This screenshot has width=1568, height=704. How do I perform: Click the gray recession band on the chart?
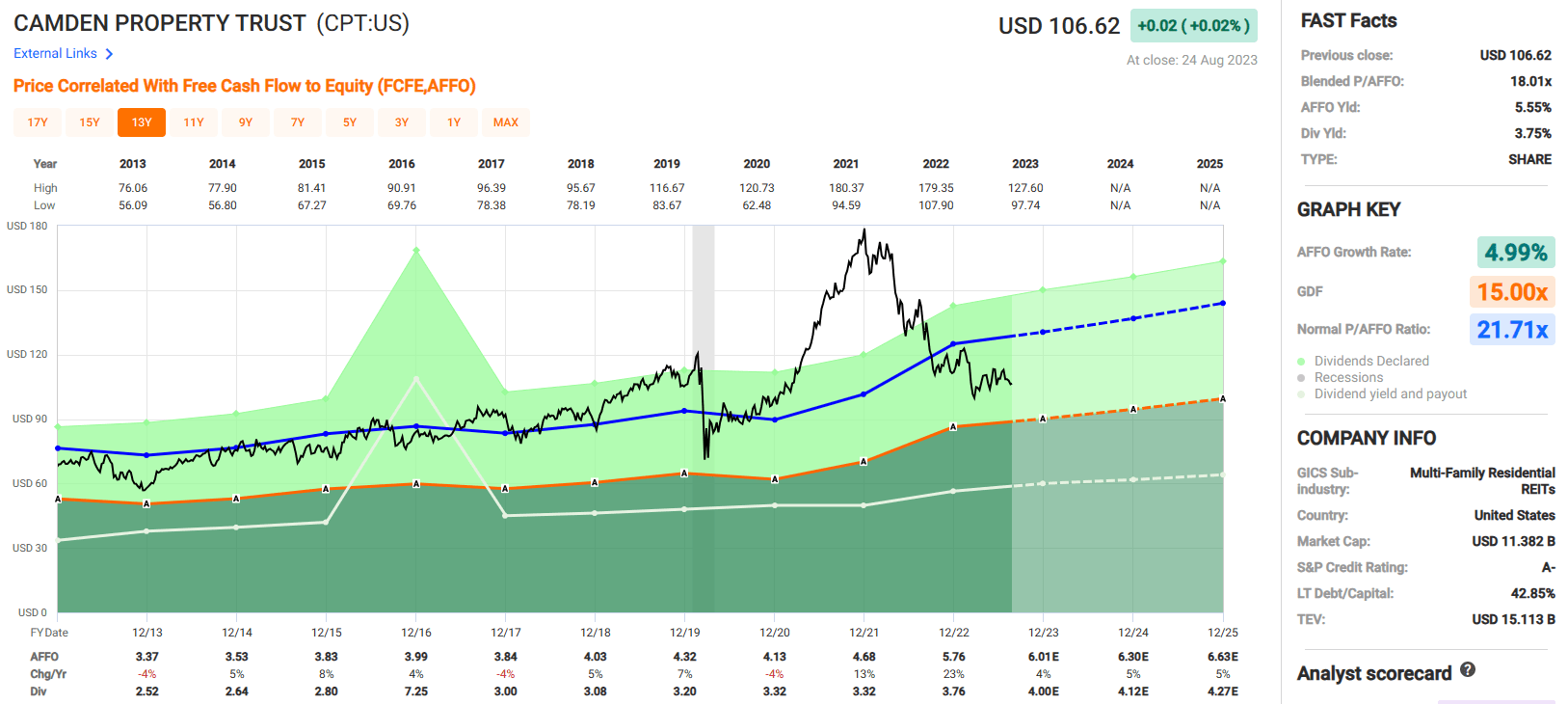704,419
